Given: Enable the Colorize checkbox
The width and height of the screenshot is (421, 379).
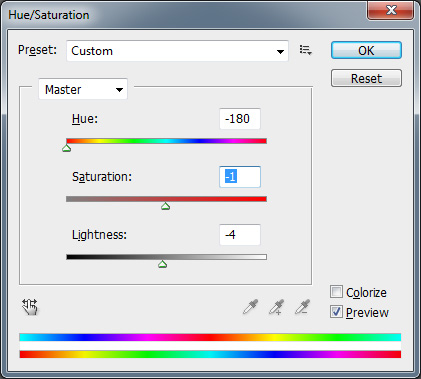Looking at the screenshot, I should pos(336,292).
